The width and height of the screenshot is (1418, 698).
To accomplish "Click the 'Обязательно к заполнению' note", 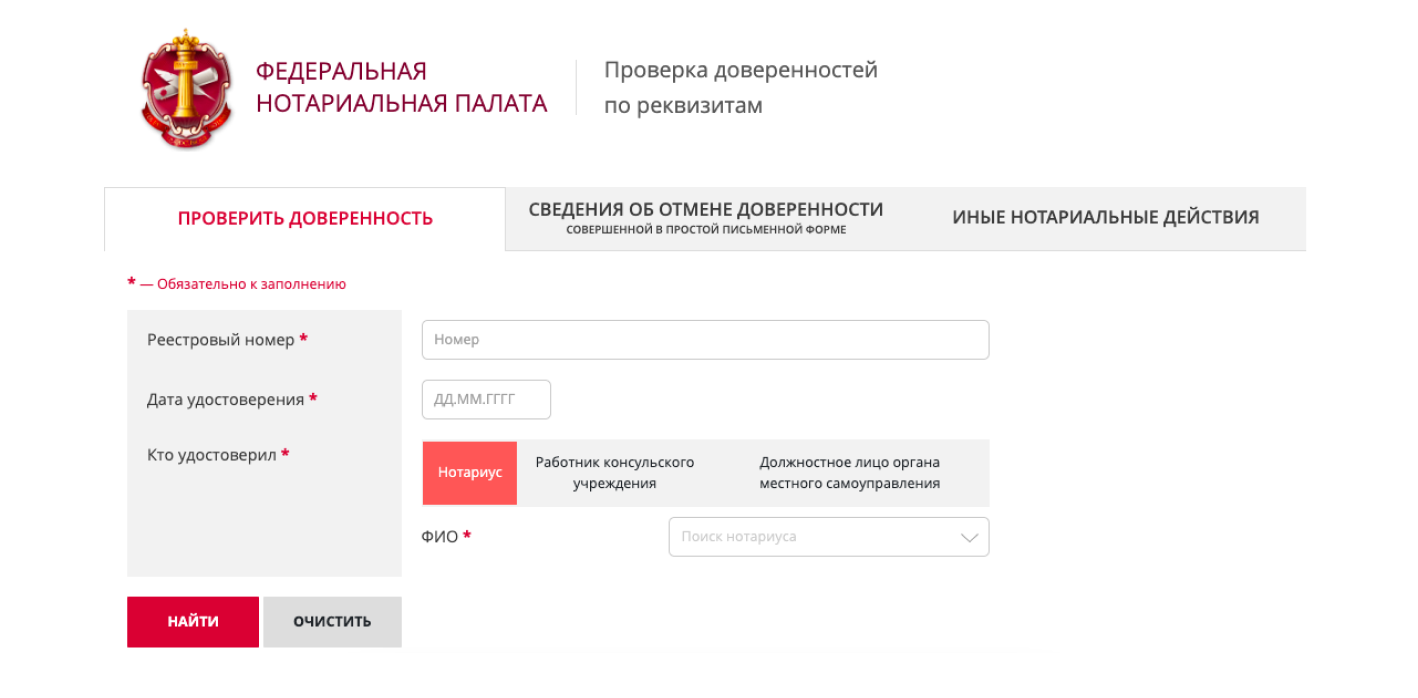I will 251,284.
